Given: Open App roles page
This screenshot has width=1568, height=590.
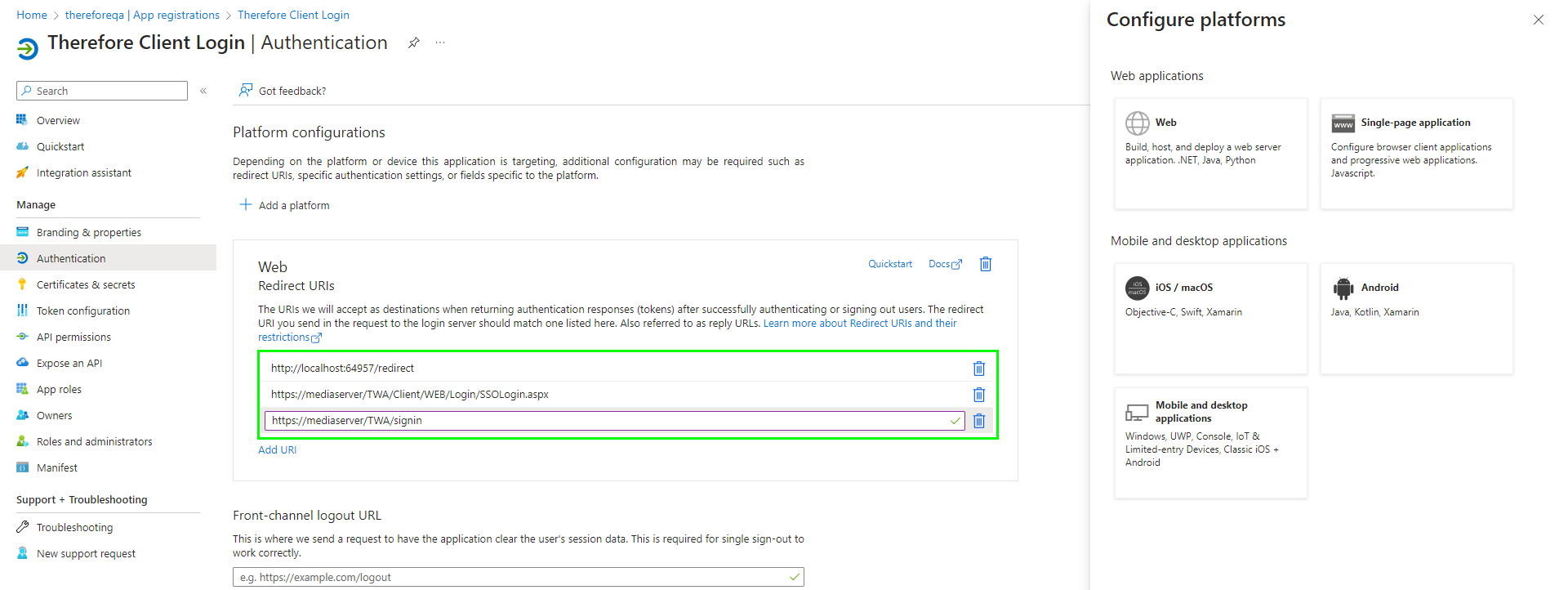Looking at the screenshot, I should pos(59,389).
